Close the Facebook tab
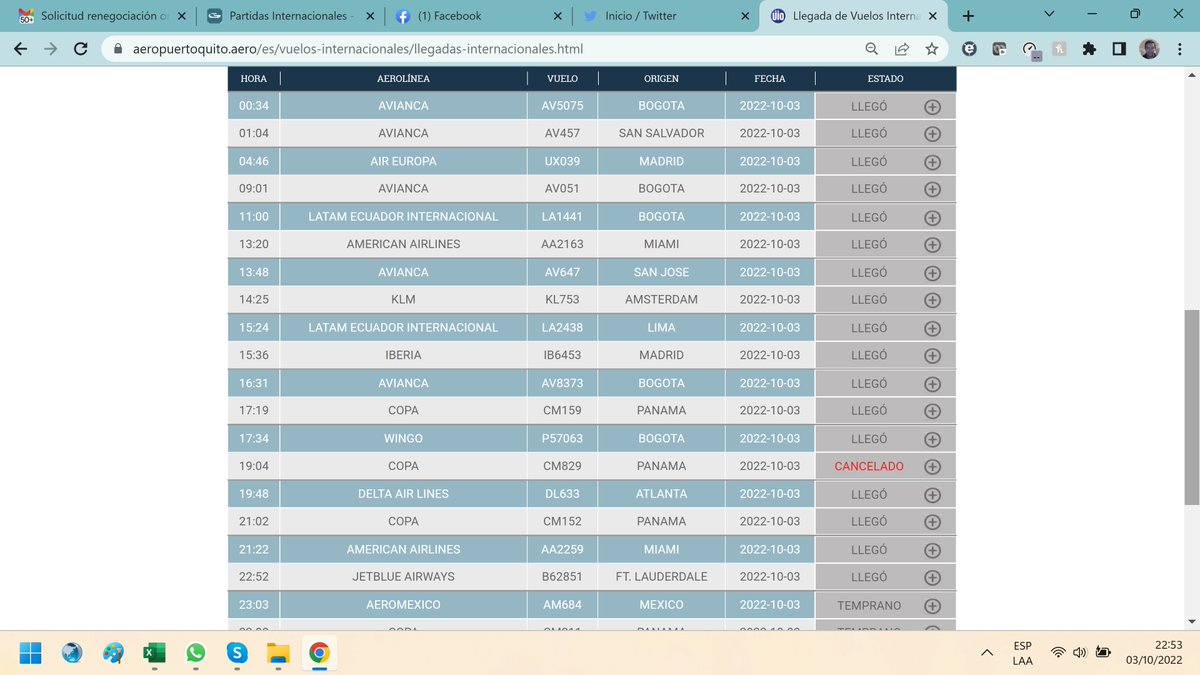 [556, 16]
